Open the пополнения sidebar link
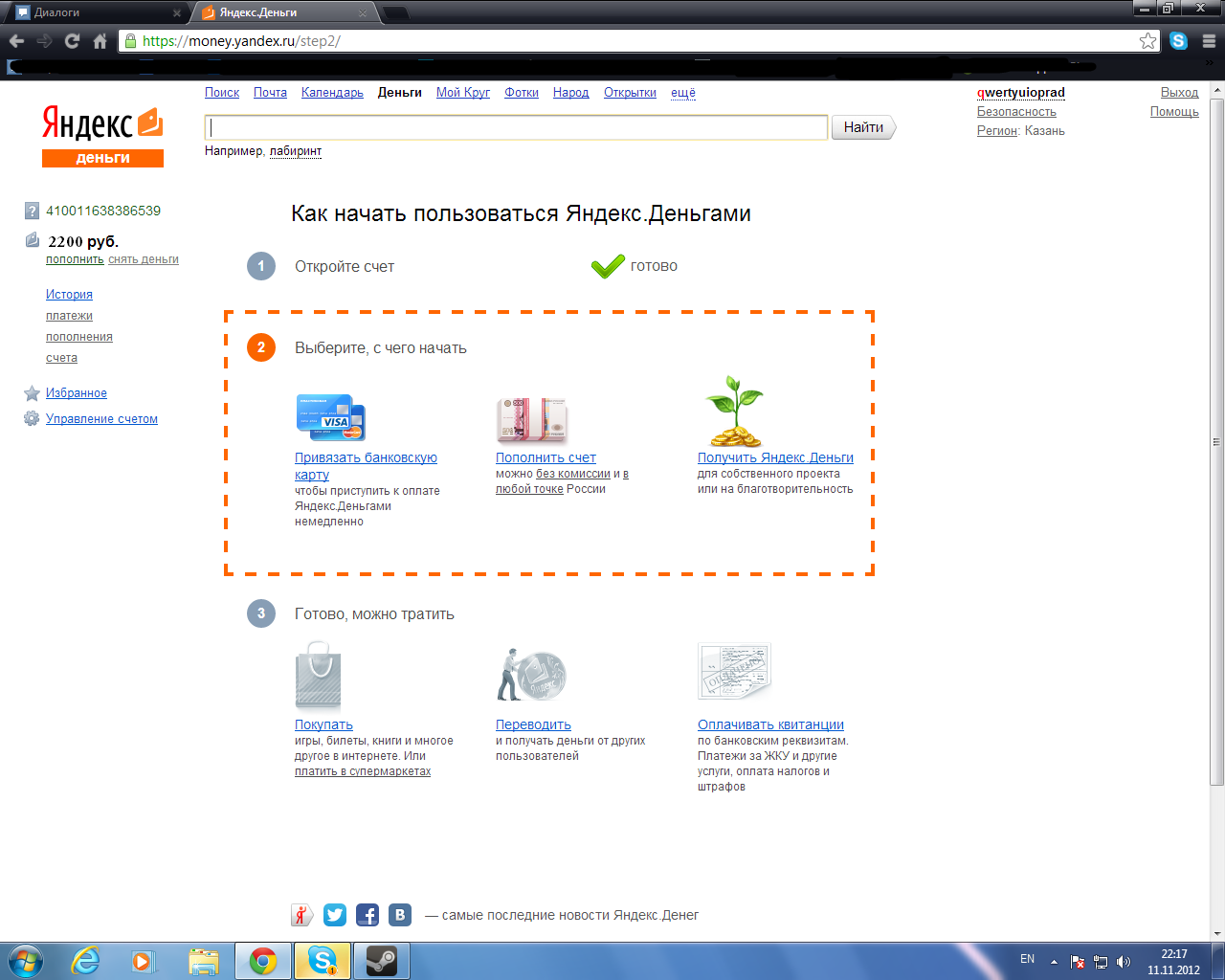The height and width of the screenshot is (980, 1225). click(79, 337)
